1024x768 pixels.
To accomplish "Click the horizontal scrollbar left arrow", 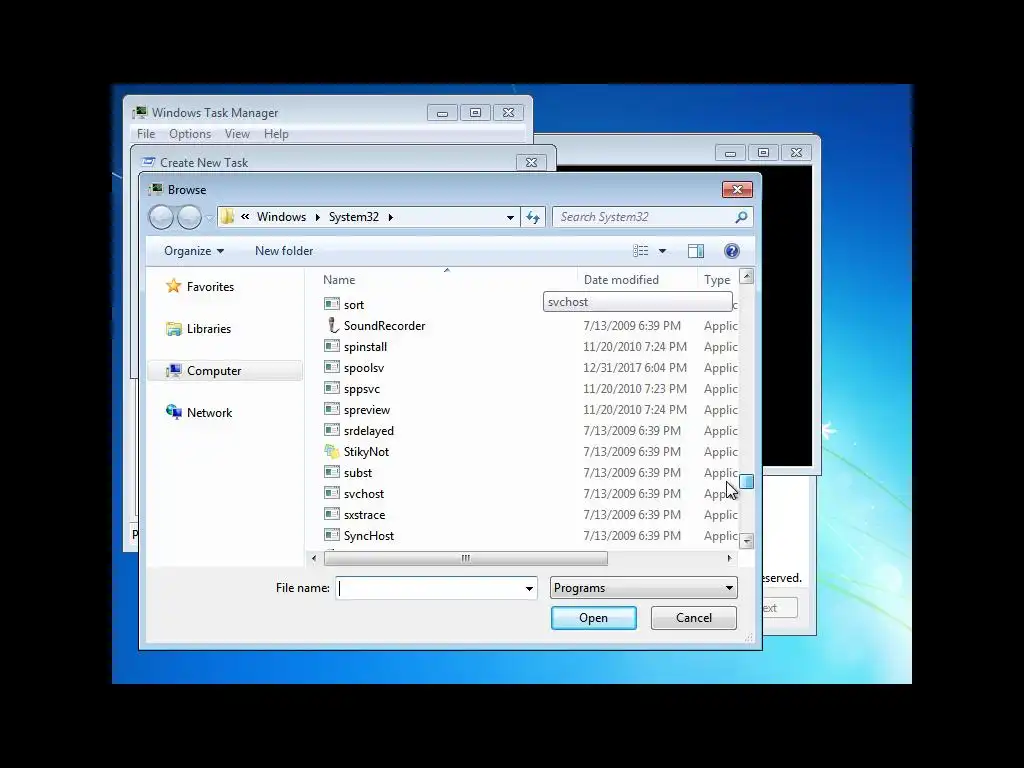I will click(314, 558).
